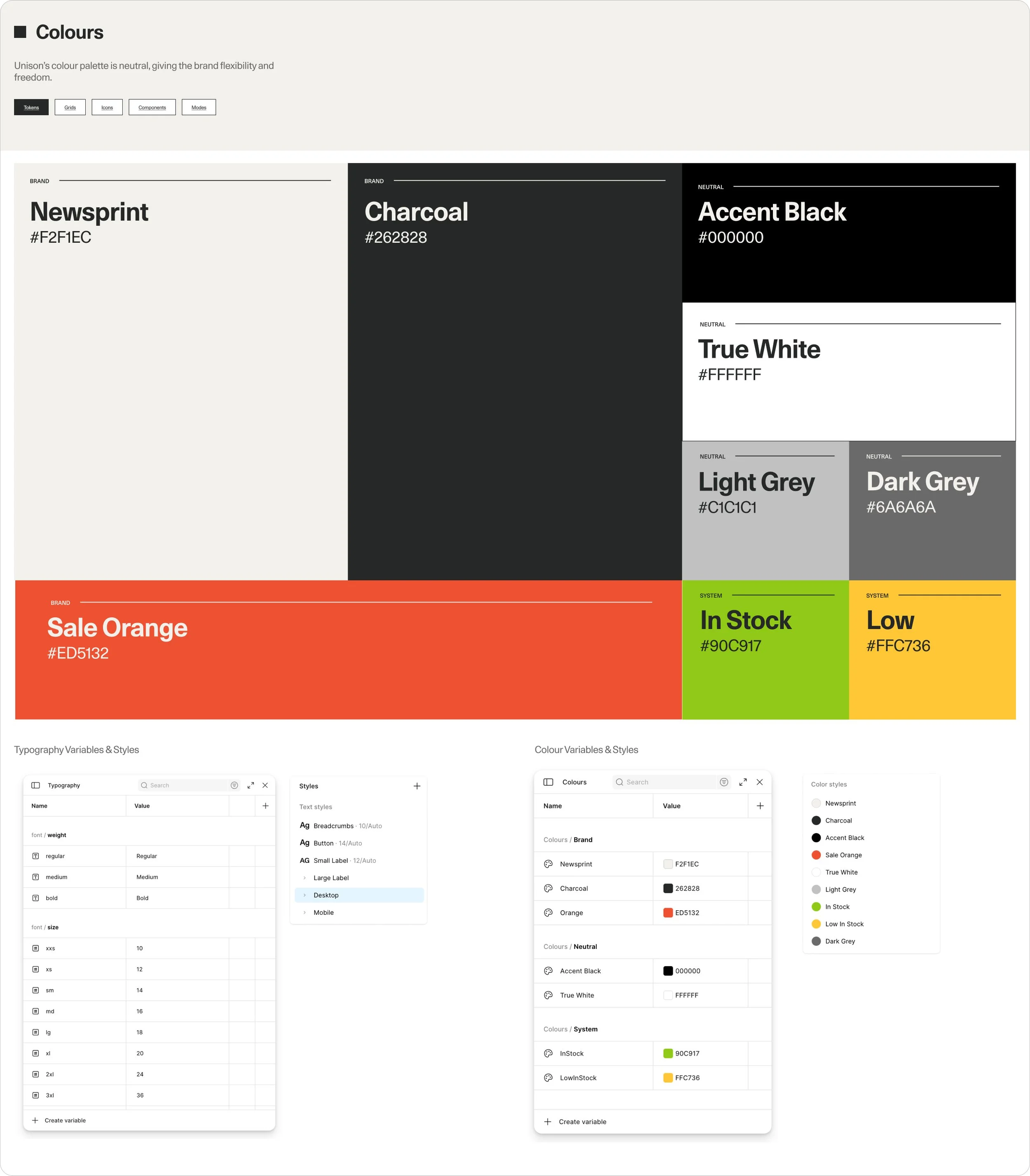Expand the Typography variables panel to fullscreen
The width and height of the screenshot is (1030, 1176).
[x=250, y=785]
